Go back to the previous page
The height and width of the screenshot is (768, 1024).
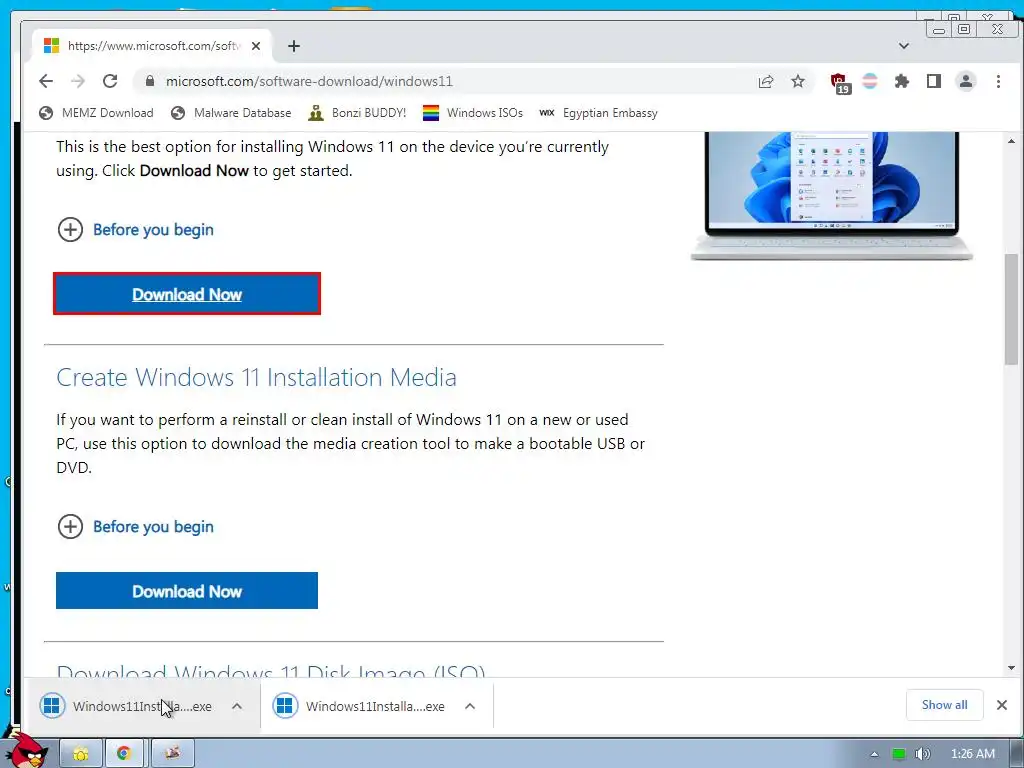pyautogui.click(x=46, y=81)
